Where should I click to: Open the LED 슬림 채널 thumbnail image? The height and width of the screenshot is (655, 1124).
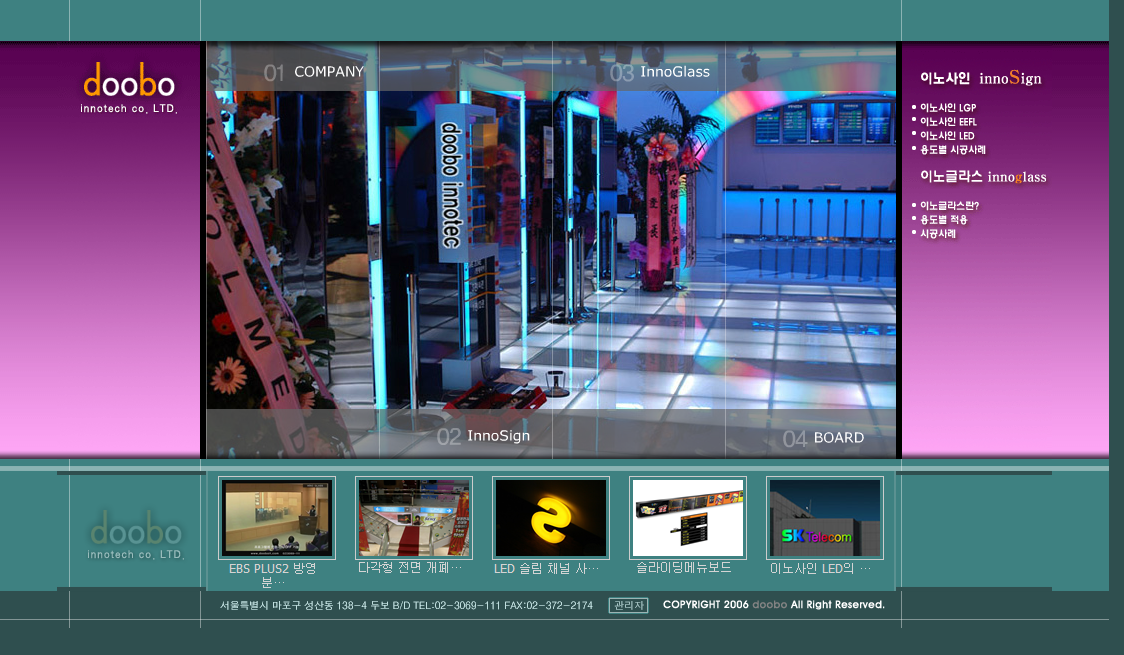(551, 518)
